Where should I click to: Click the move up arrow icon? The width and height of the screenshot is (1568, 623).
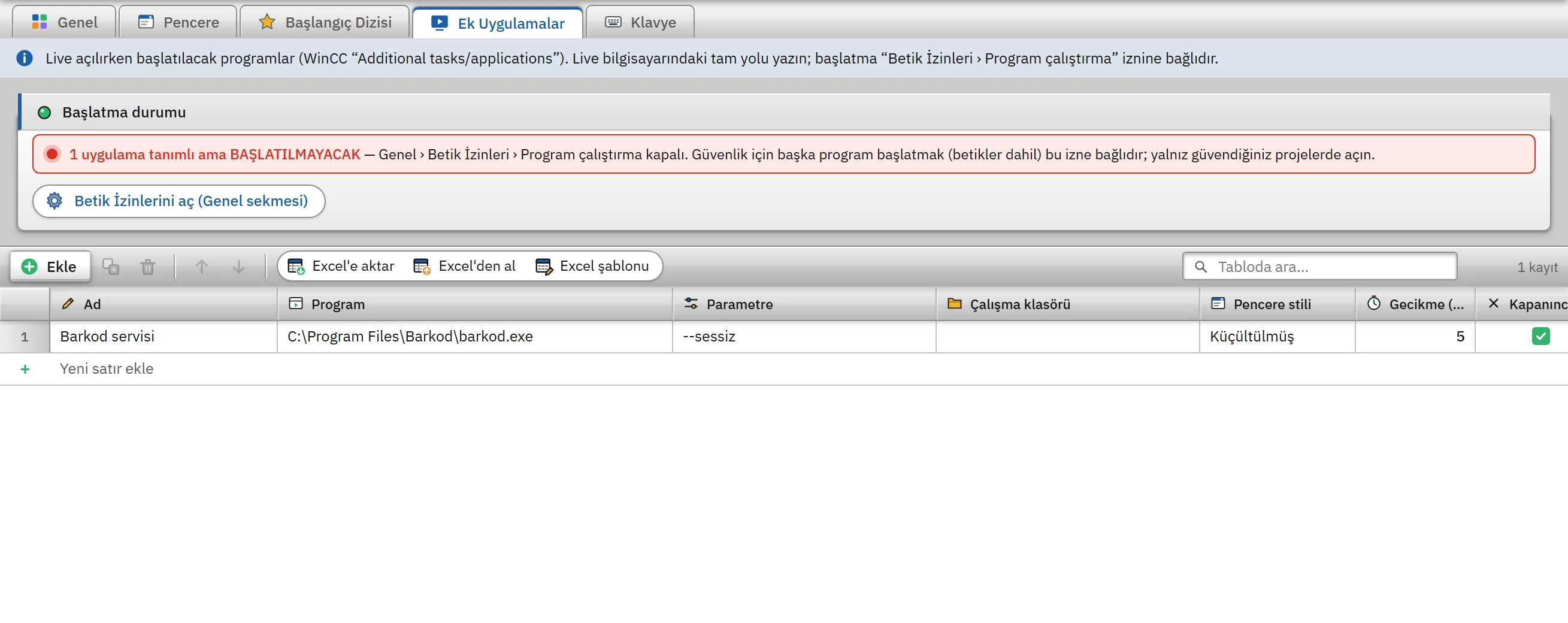click(201, 267)
